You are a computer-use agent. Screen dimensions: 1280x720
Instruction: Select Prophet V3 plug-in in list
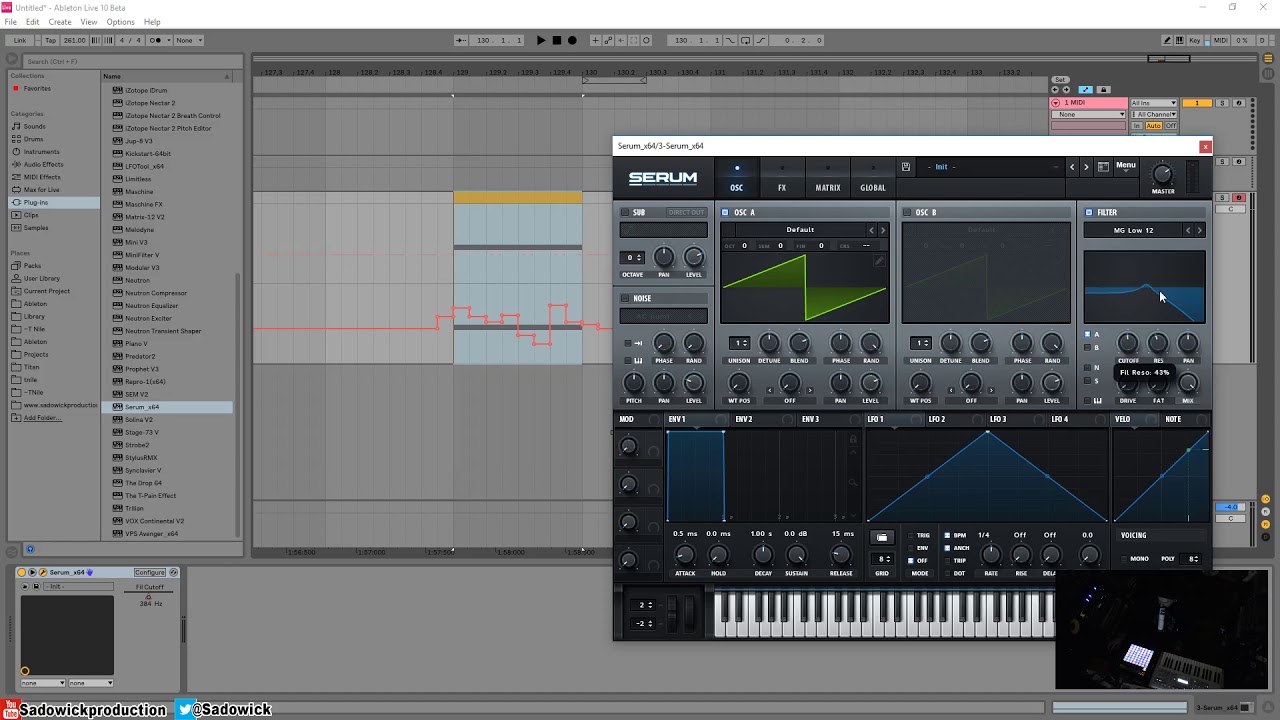(x=142, y=369)
